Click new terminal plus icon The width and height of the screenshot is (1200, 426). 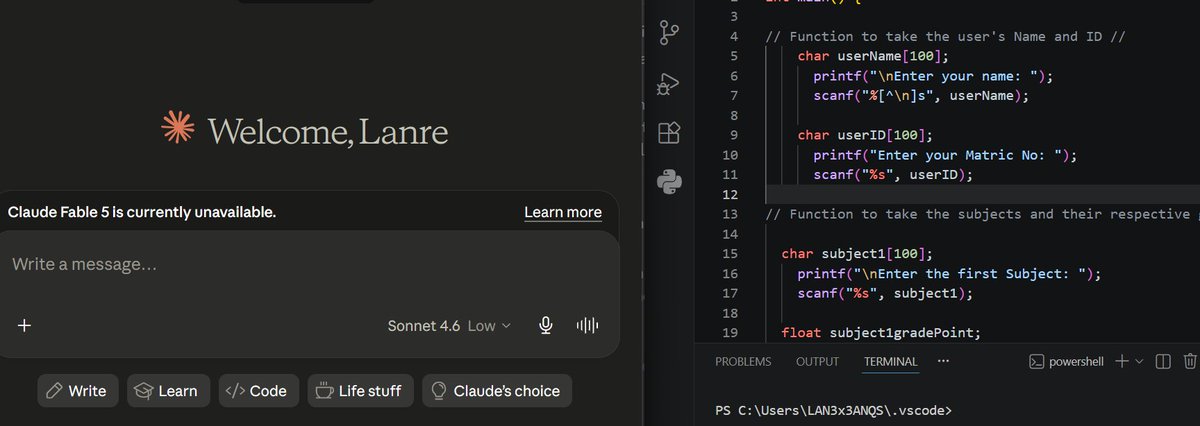coord(1122,361)
